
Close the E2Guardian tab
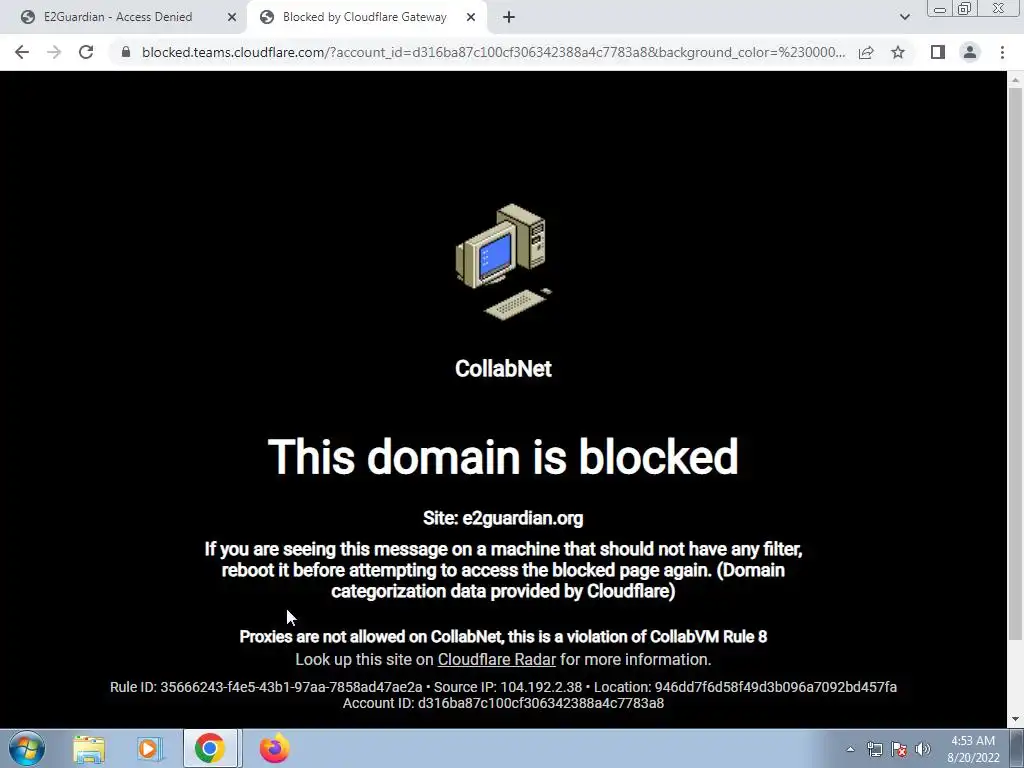coord(232,17)
